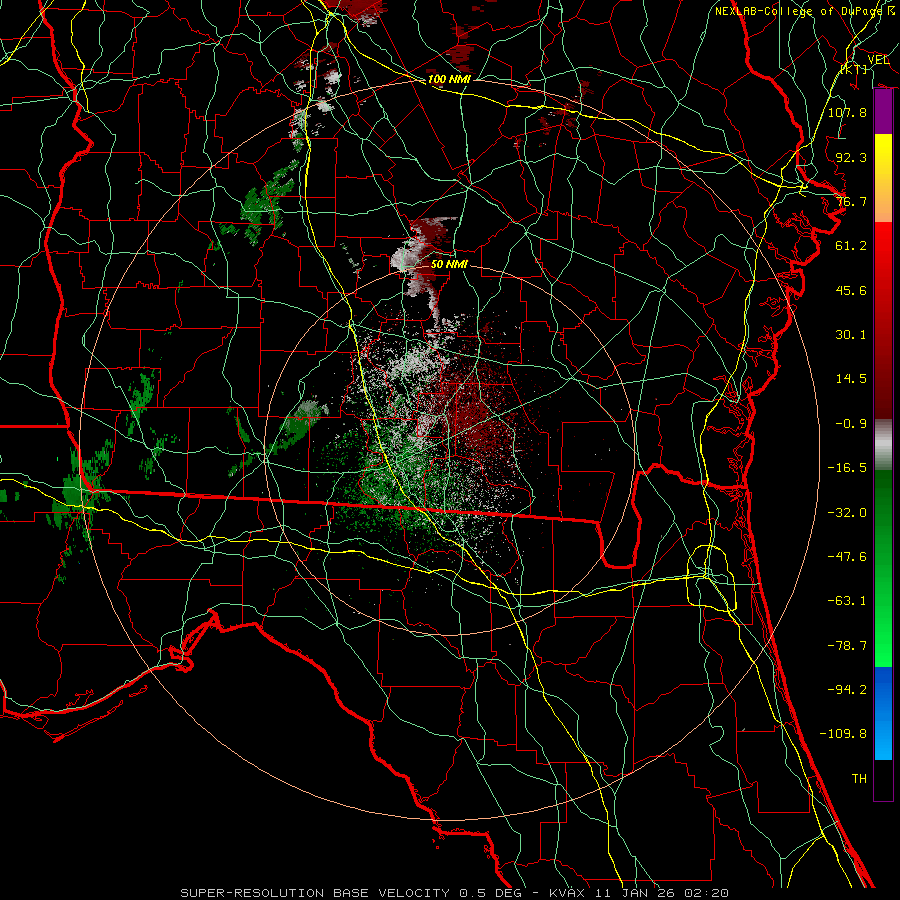The height and width of the screenshot is (900, 900).
Task: Click the -0.9 legend value
Action: point(851,424)
